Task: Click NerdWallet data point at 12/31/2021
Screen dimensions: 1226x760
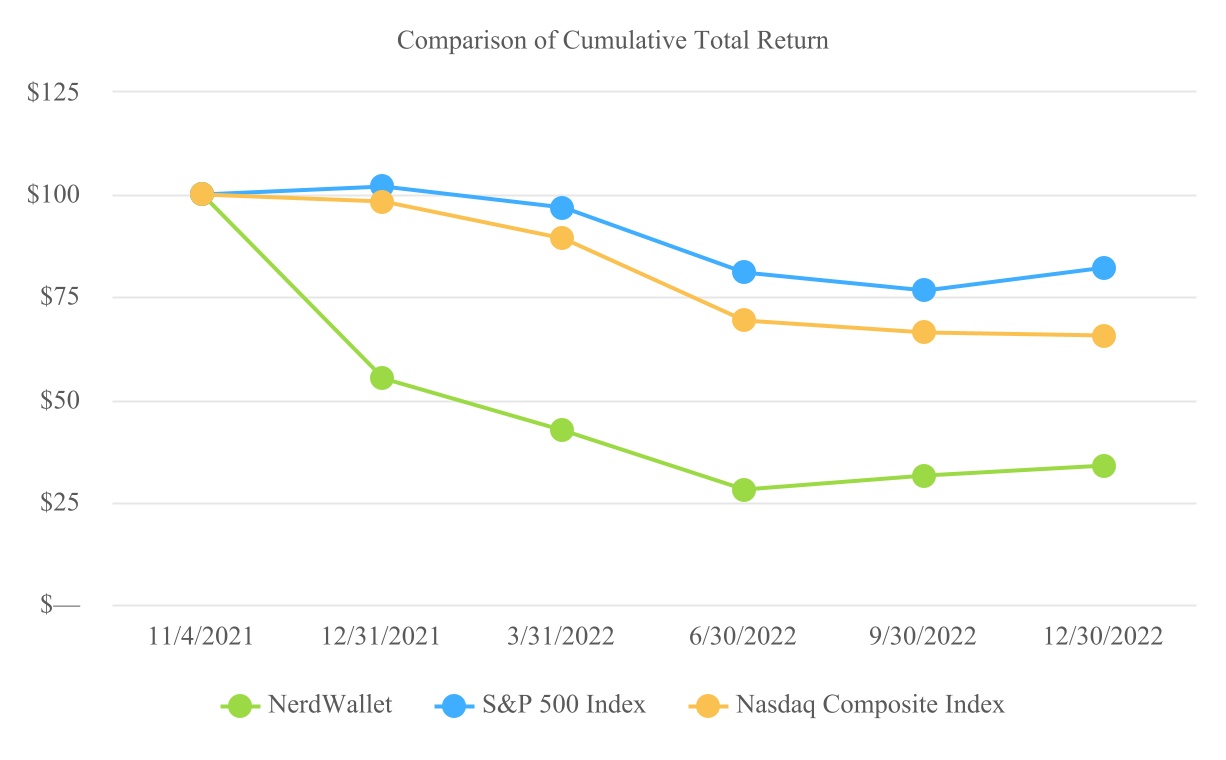Action: coord(382,378)
